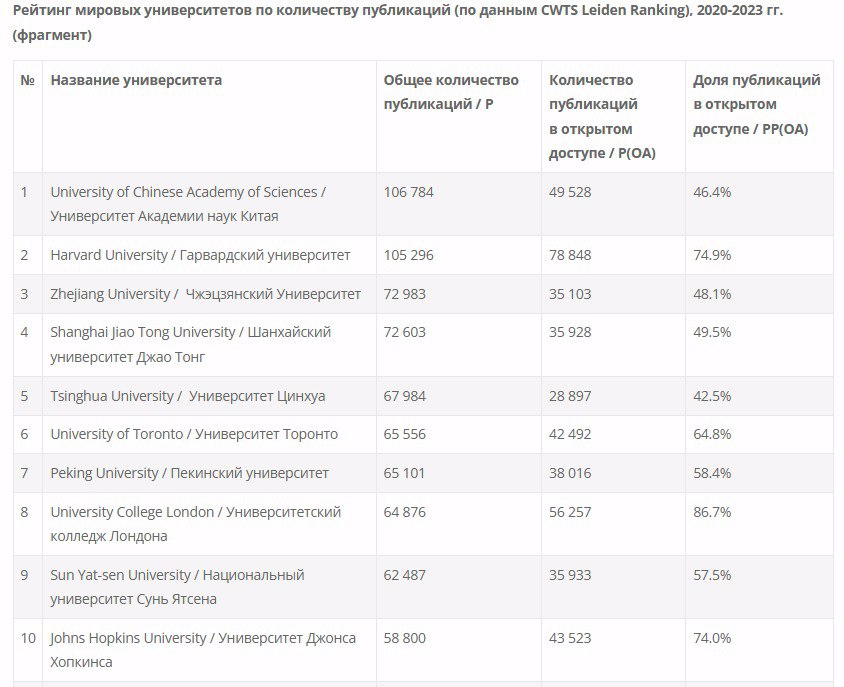Image resolution: width=844 pixels, height=687 pixels.
Task: Select the Tsinghua University name cell
Action: click(187, 396)
